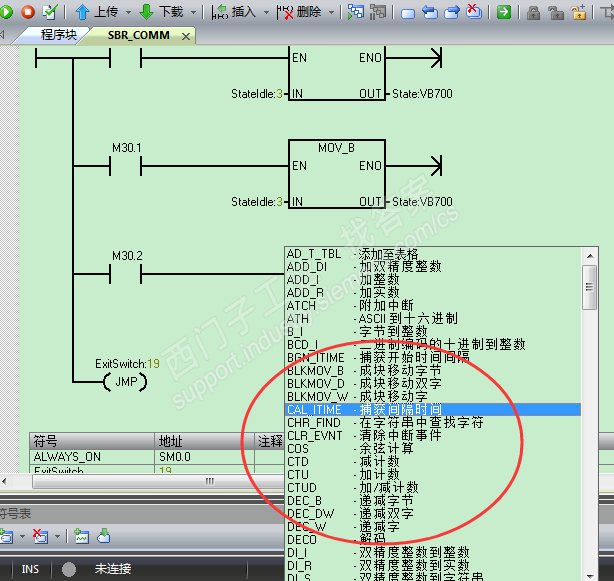Screen dimensions: 614x581
Task: Select the SBR_COMM tab
Action: (x=138, y=35)
